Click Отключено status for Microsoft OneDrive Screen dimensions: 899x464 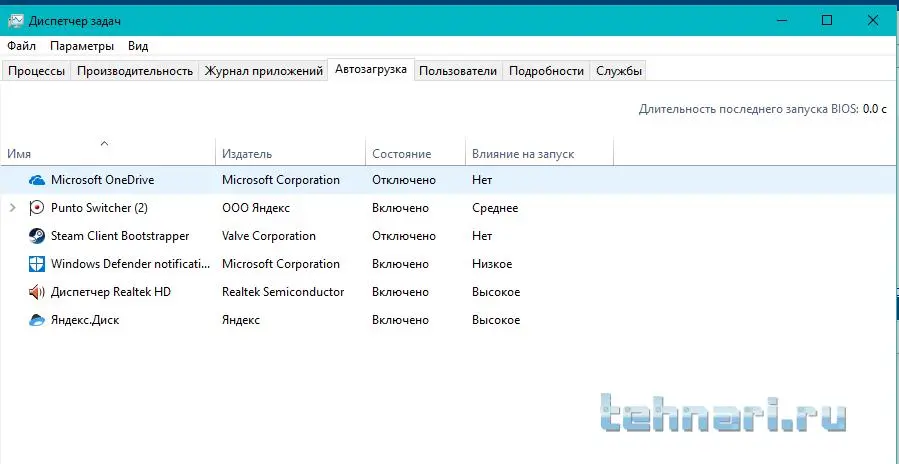pyautogui.click(x=404, y=180)
